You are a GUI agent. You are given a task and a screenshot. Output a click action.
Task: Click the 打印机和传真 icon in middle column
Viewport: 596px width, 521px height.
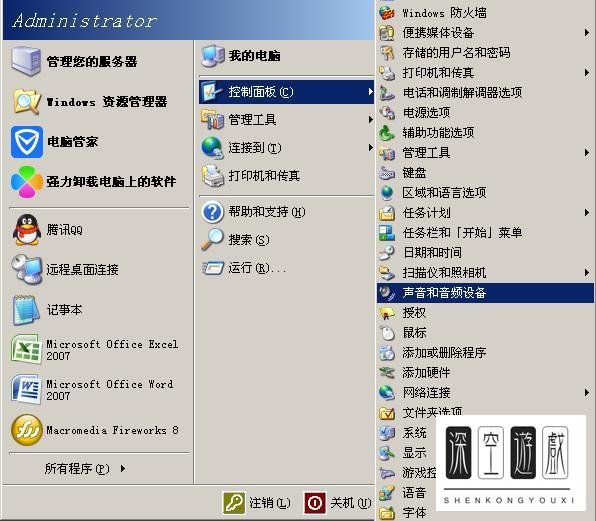click(x=213, y=176)
